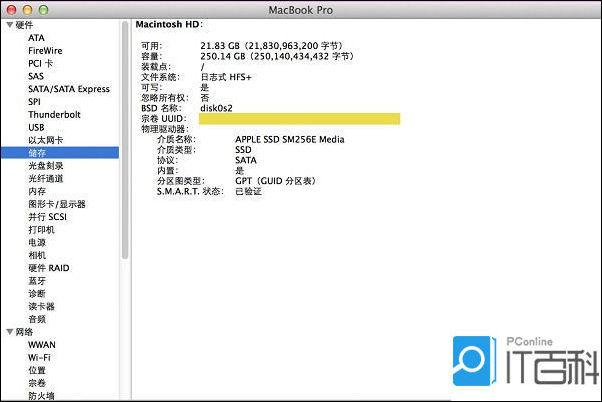Open 图形卡/显示器 (Graphics/Displays) entry

(x=56, y=204)
